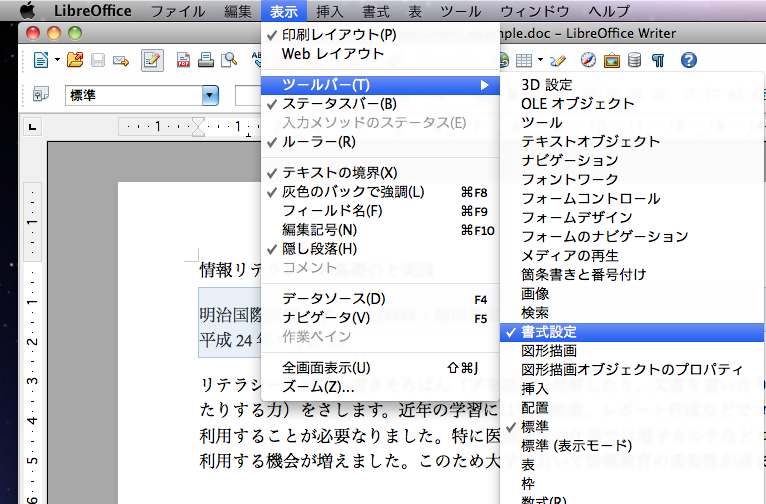
Task: Open the 編集 menu
Action: pyautogui.click(x=238, y=10)
